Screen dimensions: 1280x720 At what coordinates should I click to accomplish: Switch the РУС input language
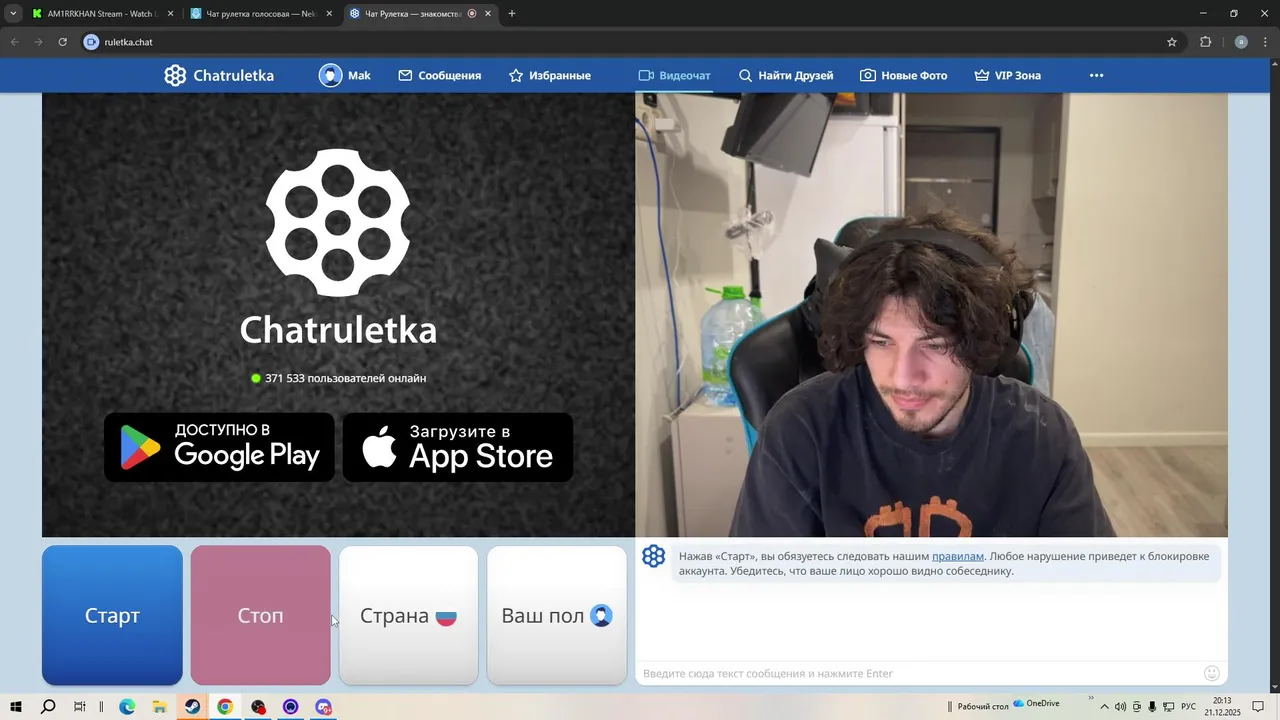click(1189, 707)
